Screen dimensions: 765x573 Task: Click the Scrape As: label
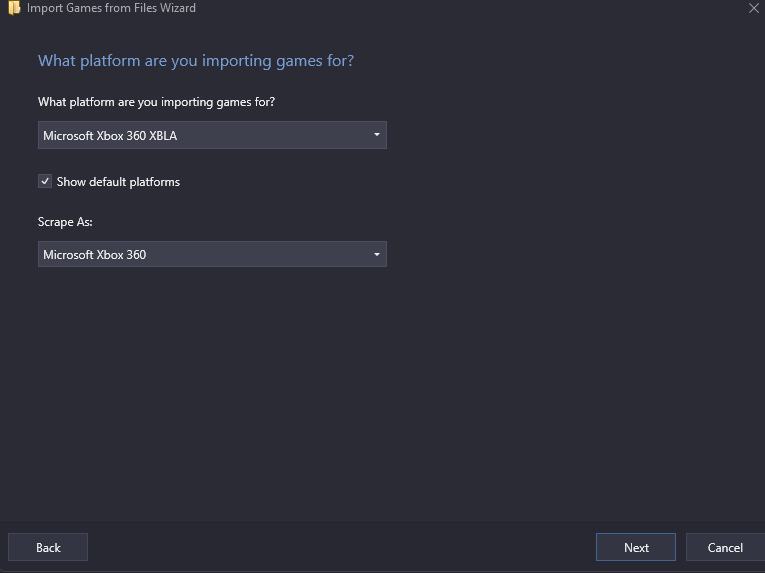point(65,222)
